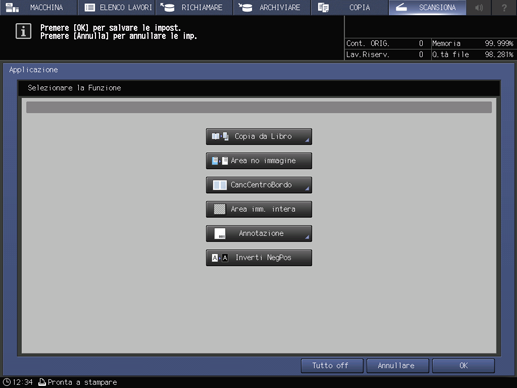Click the page icon on Annotazione
This screenshot has height=388, width=517.
220,233
